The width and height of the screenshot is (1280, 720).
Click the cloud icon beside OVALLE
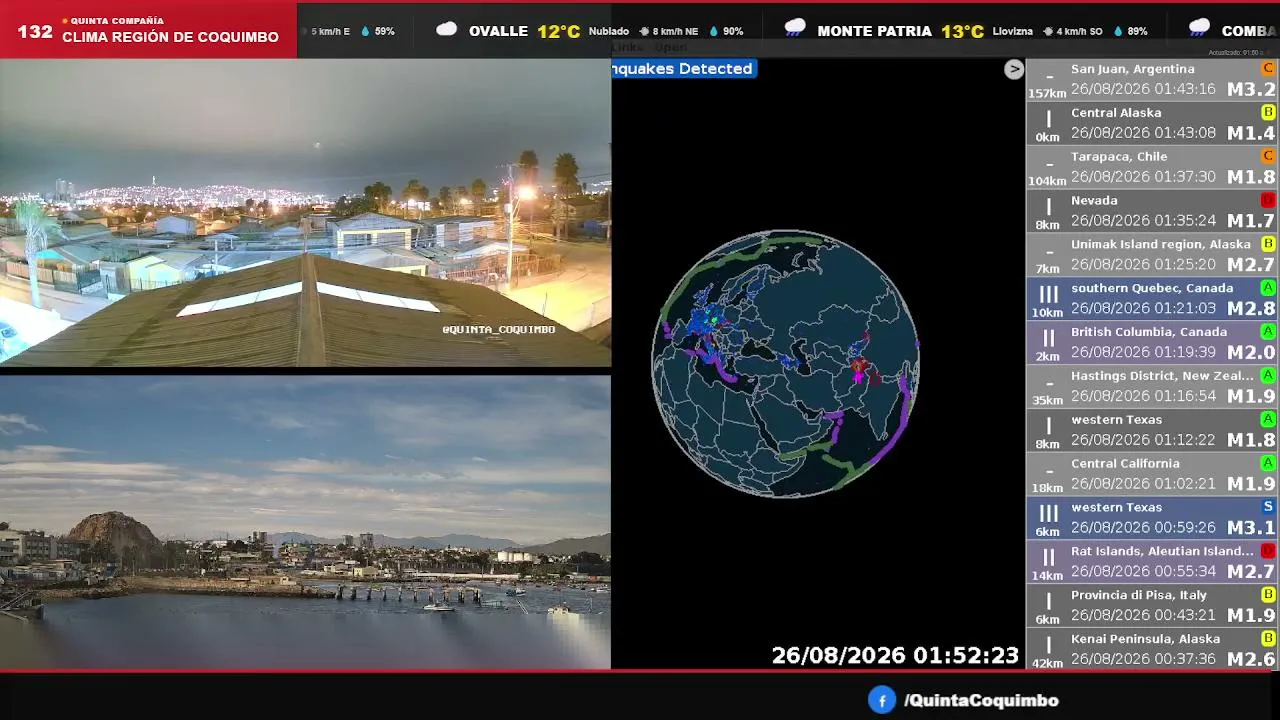pyautogui.click(x=447, y=29)
